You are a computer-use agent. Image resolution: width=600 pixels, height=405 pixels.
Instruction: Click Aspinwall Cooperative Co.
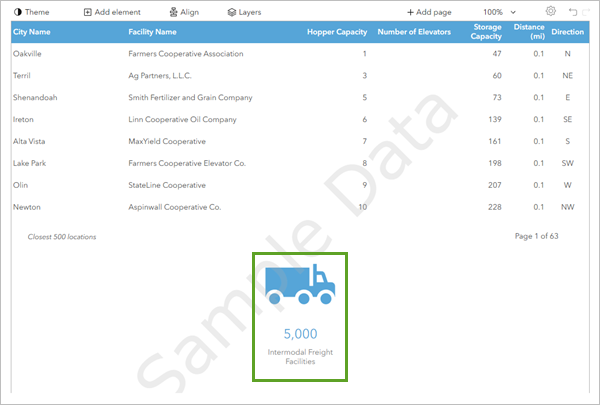click(174, 207)
